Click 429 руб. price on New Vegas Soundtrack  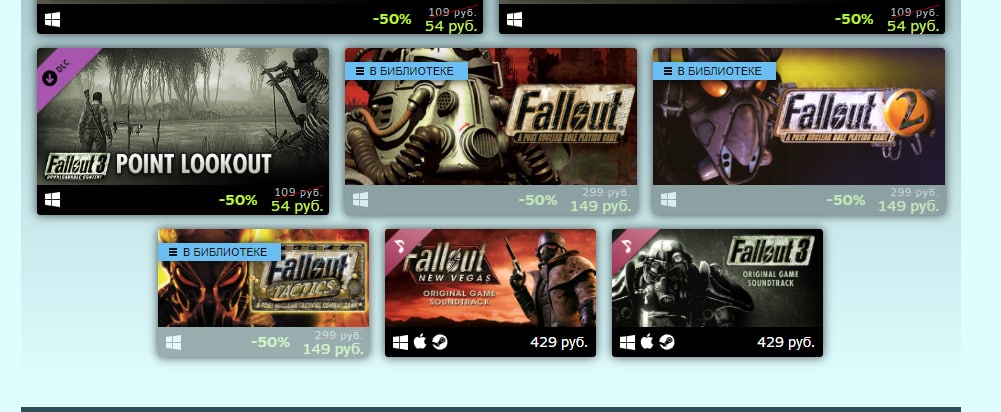(x=559, y=342)
